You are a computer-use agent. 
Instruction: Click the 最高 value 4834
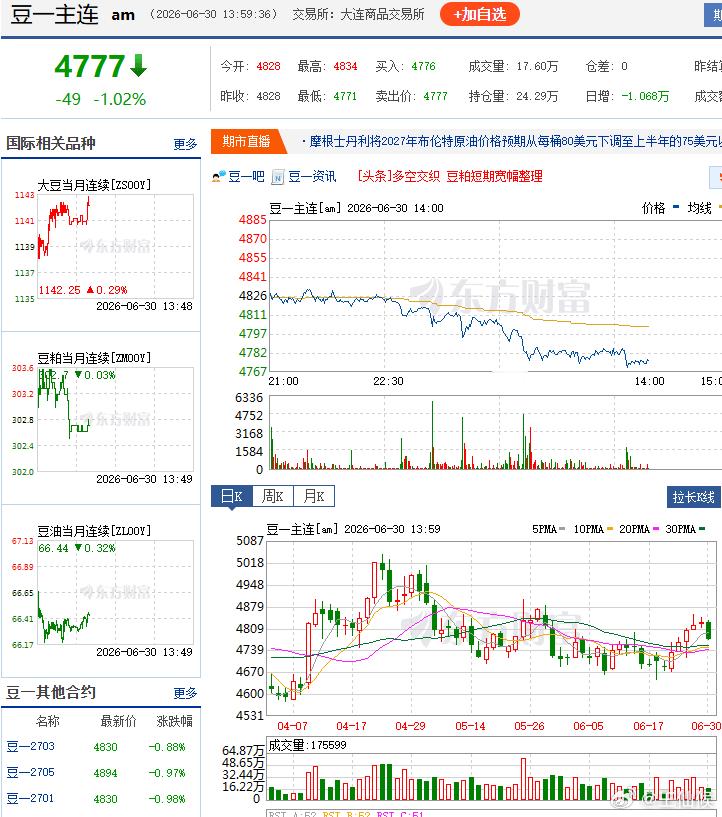pyautogui.click(x=345, y=66)
